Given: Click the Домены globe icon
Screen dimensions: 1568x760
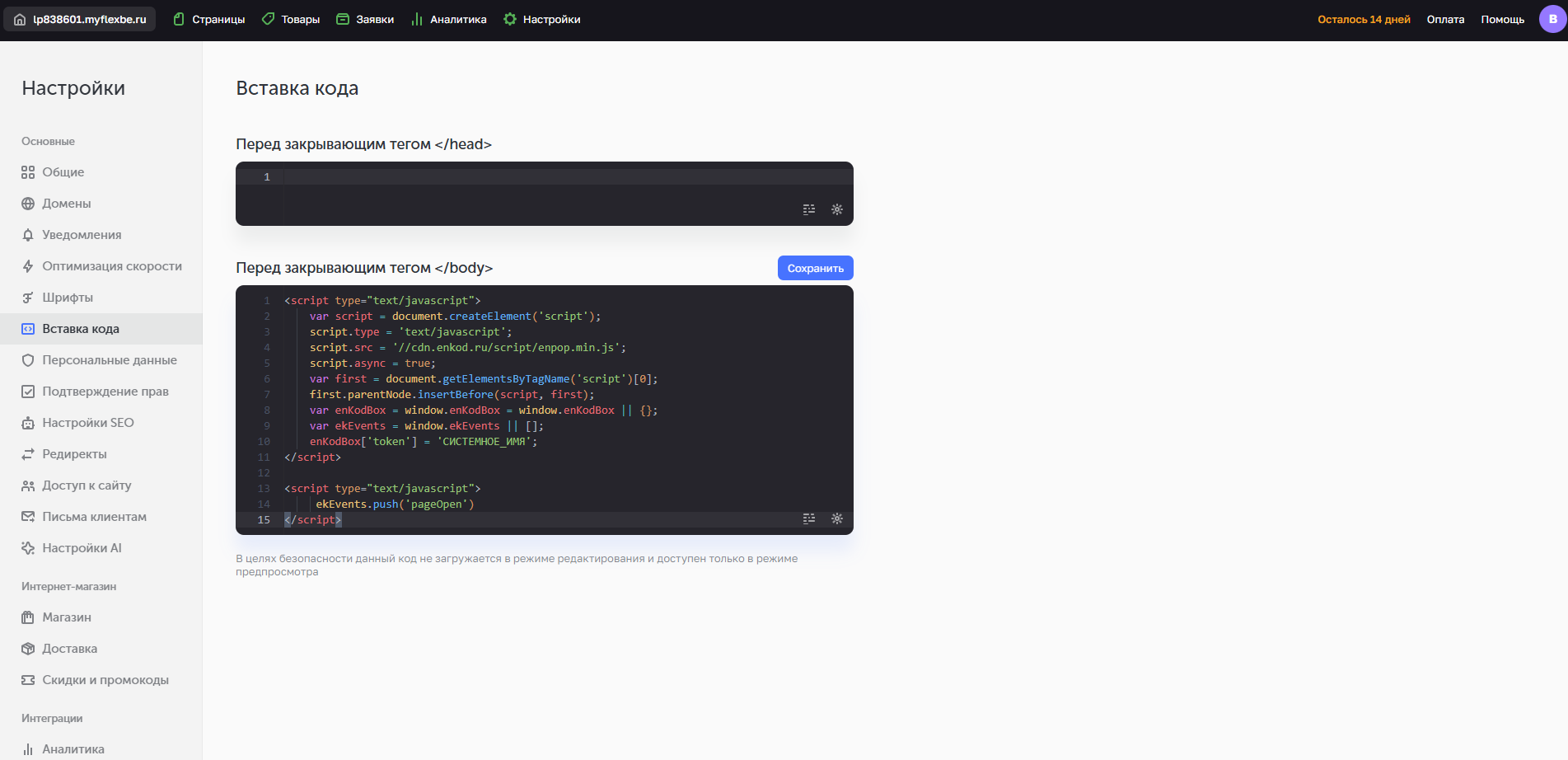Looking at the screenshot, I should [x=28, y=204].
